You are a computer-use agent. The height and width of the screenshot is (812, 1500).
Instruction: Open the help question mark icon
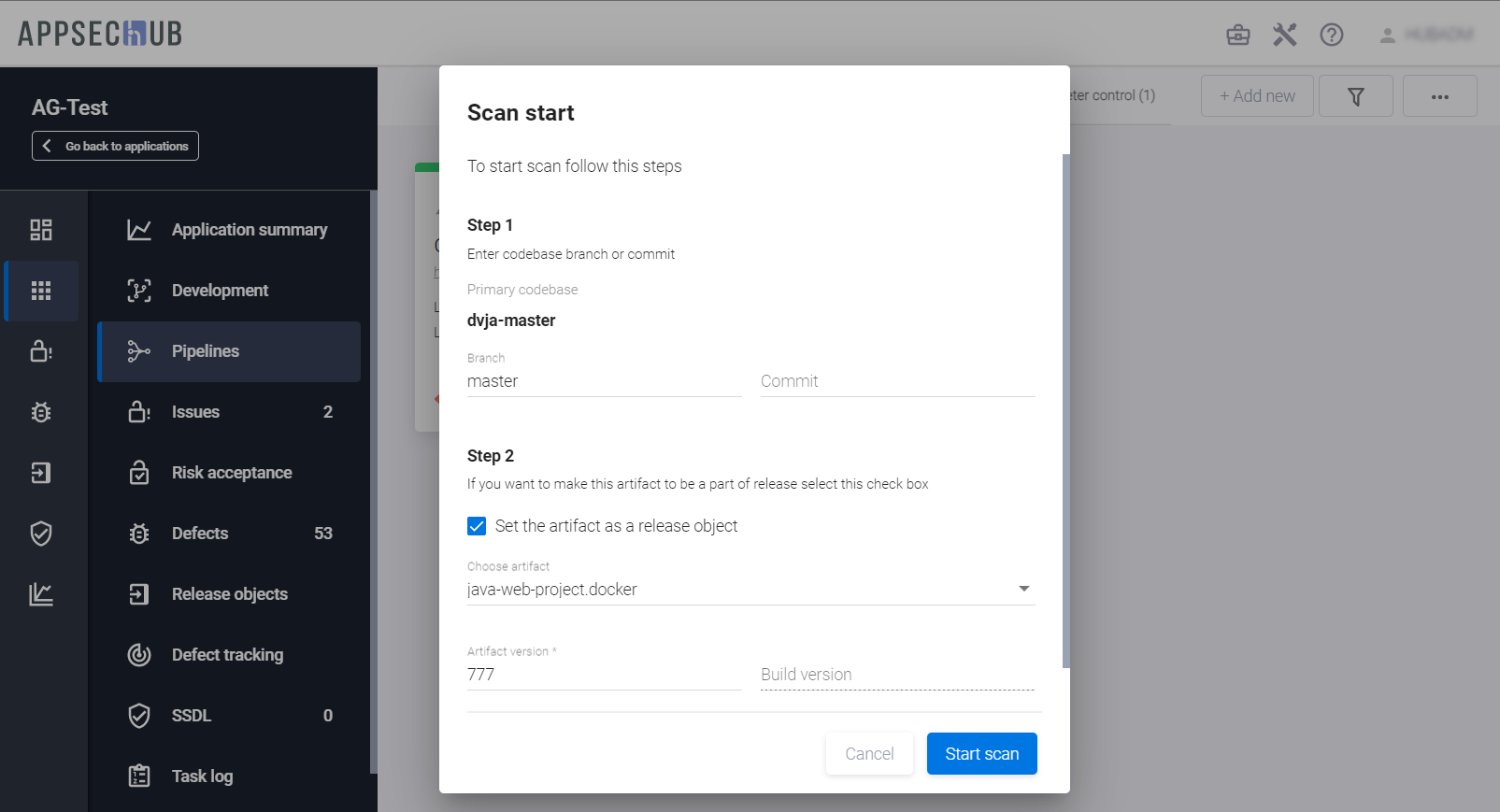click(x=1331, y=35)
